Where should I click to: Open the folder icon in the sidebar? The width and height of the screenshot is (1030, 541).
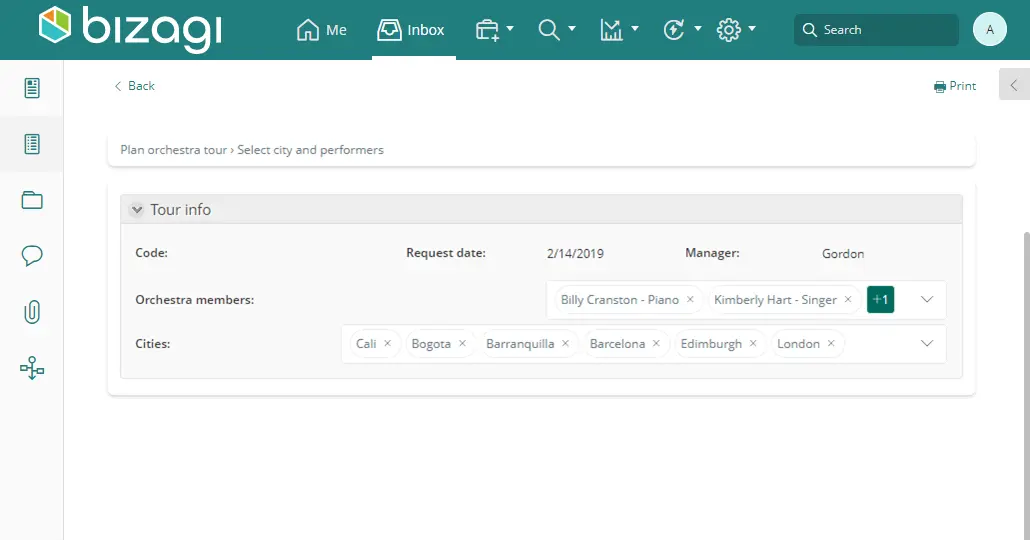(32, 200)
